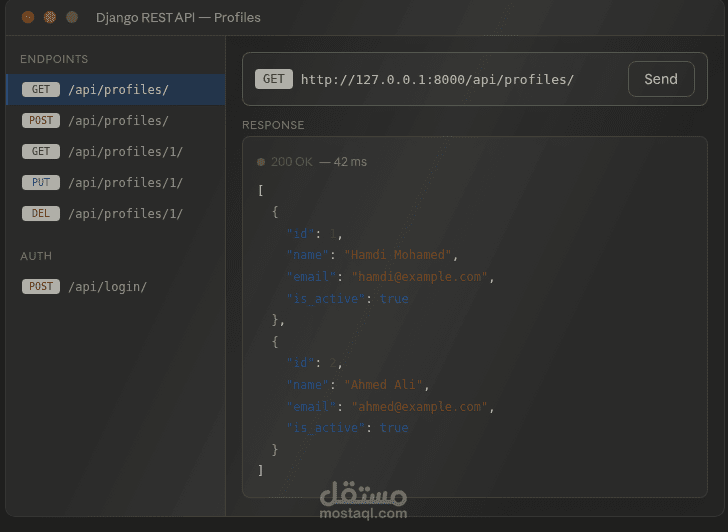728x532 pixels.
Task: Click the ENDPOINTS section header
Action: pyautogui.click(x=54, y=59)
